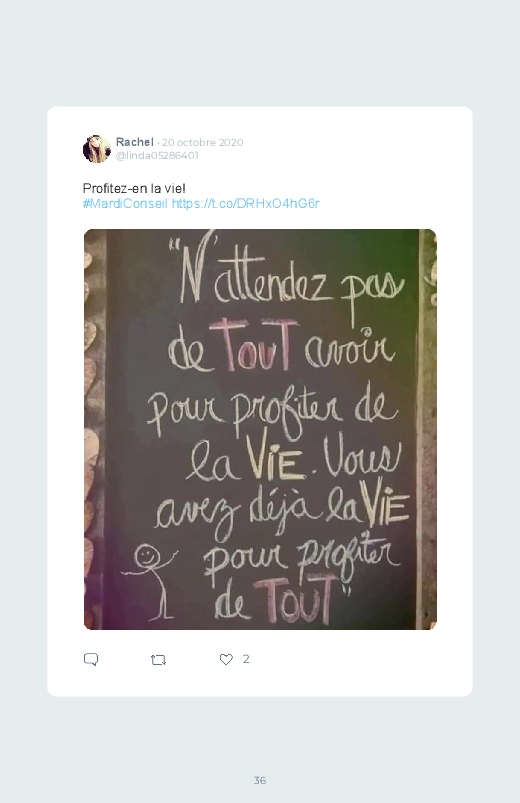Click the tweet text Profitez-en la vie!
520x803 pixels.
[134, 188]
